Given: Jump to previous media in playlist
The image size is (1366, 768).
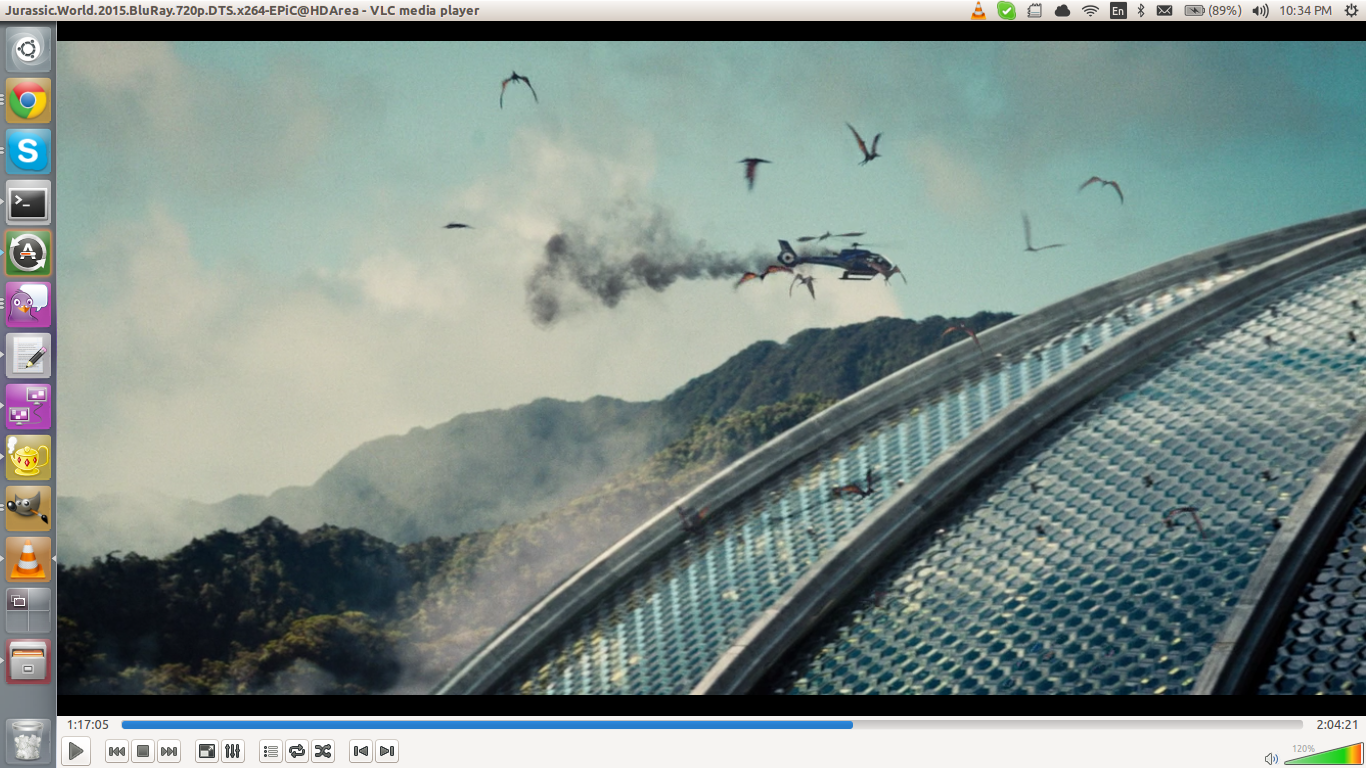Looking at the screenshot, I should pyautogui.click(x=117, y=751).
